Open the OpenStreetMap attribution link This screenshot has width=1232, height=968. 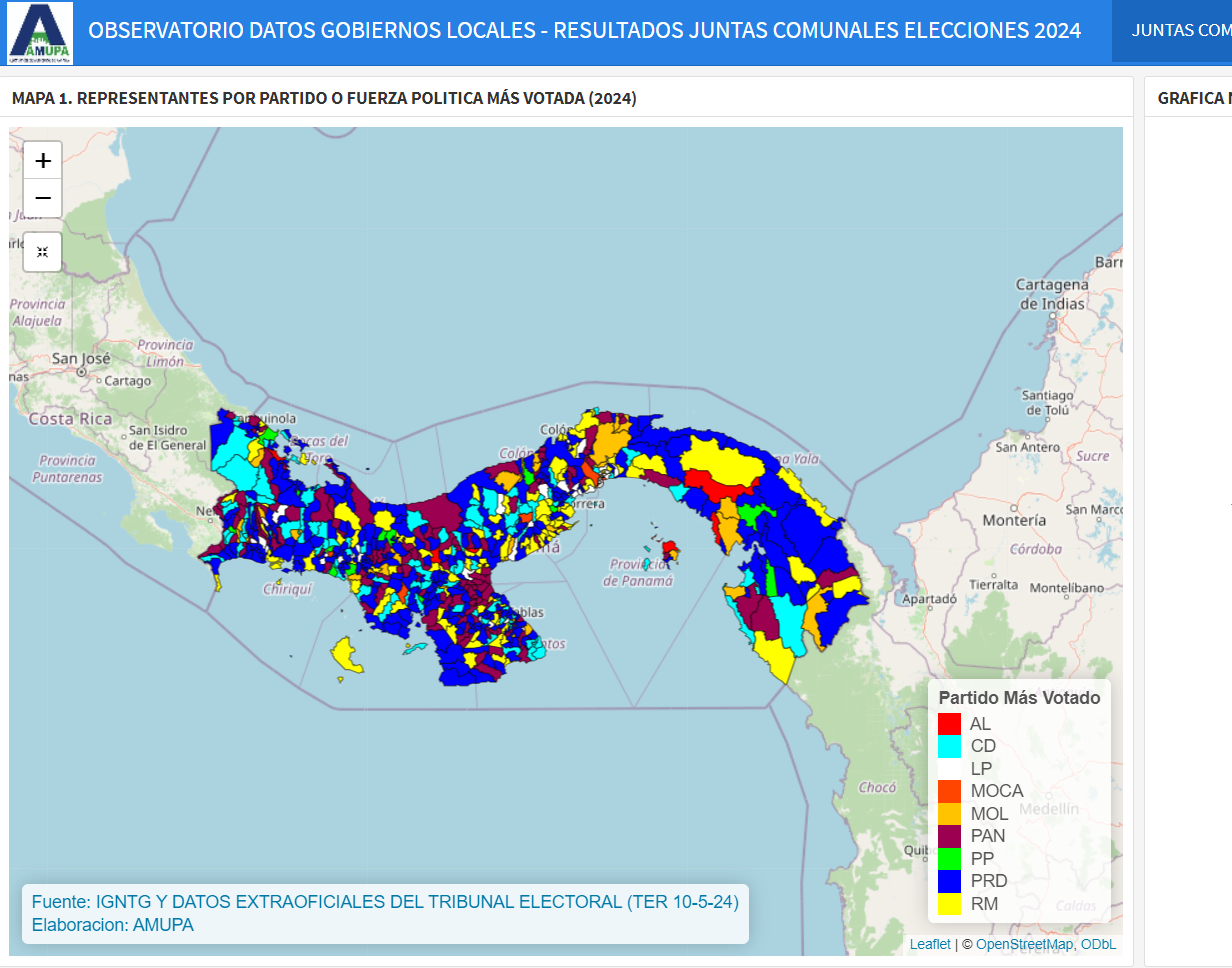[1024, 944]
